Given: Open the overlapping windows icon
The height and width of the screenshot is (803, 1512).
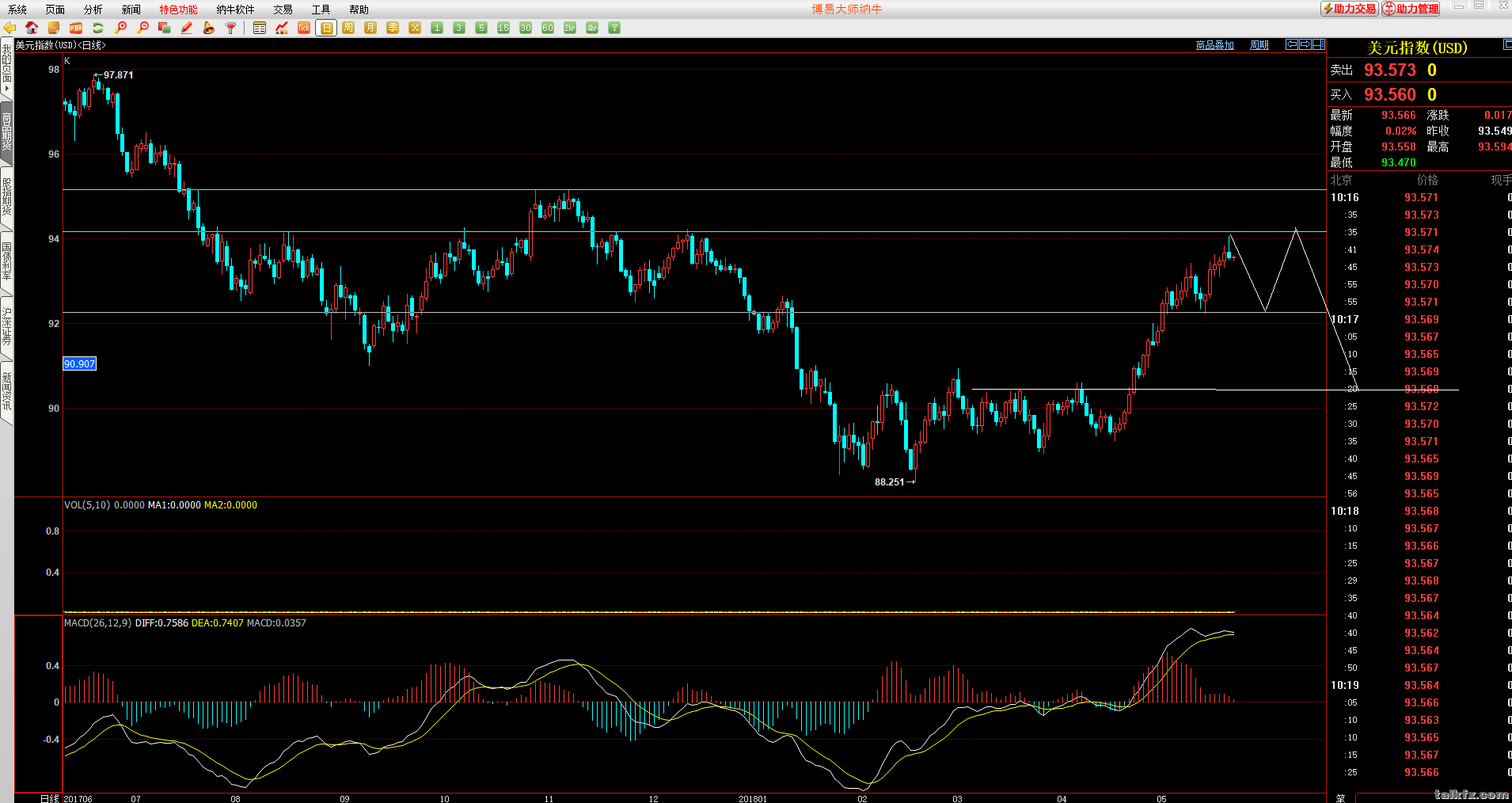Looking at the screenshot, I should (165, 28).
